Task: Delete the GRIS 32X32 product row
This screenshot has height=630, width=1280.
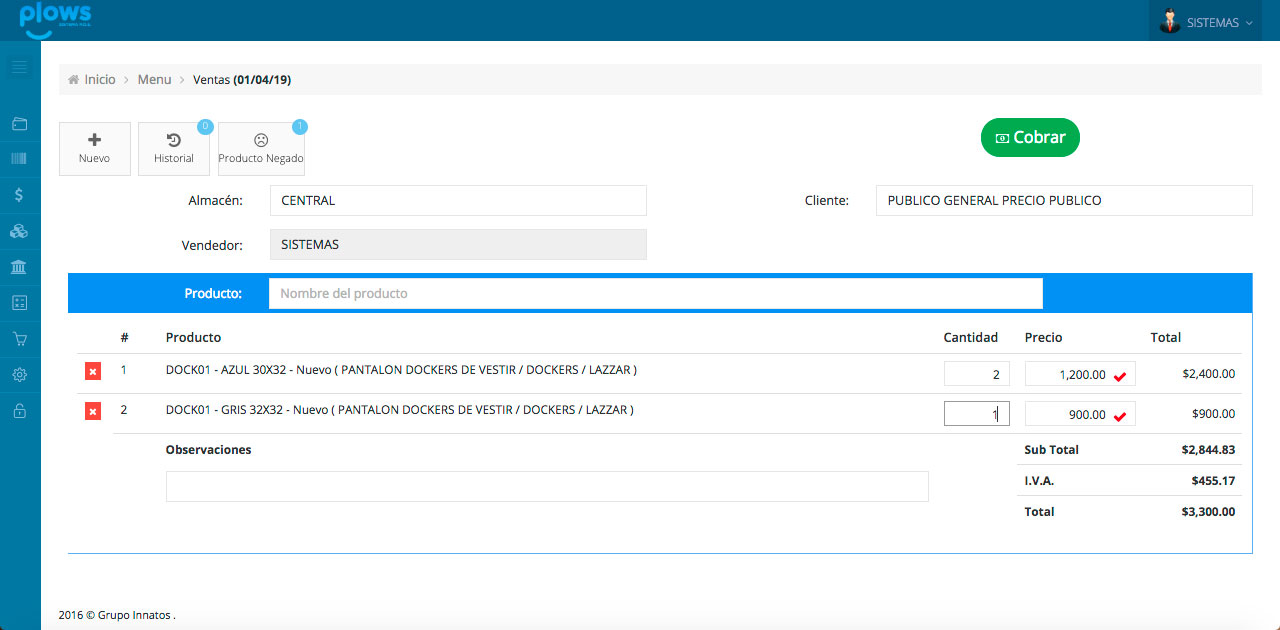Action: tap(93, 411)
